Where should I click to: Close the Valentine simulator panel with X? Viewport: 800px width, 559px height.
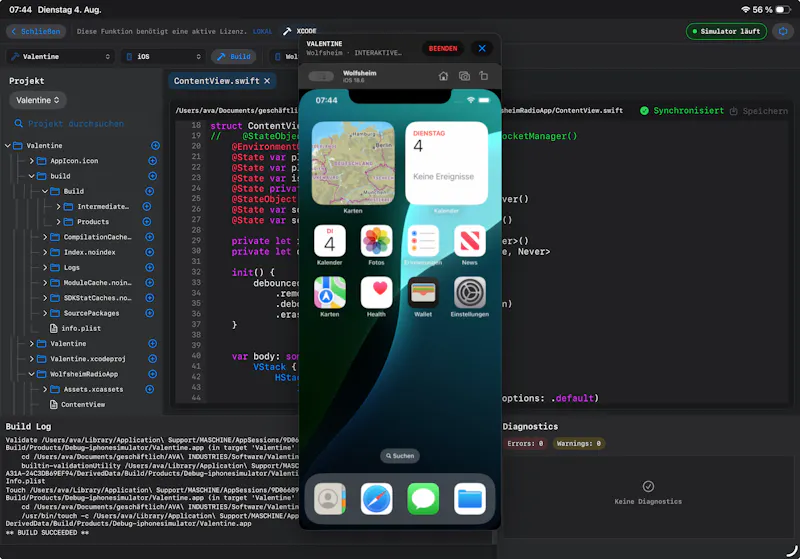pos(482,48)
